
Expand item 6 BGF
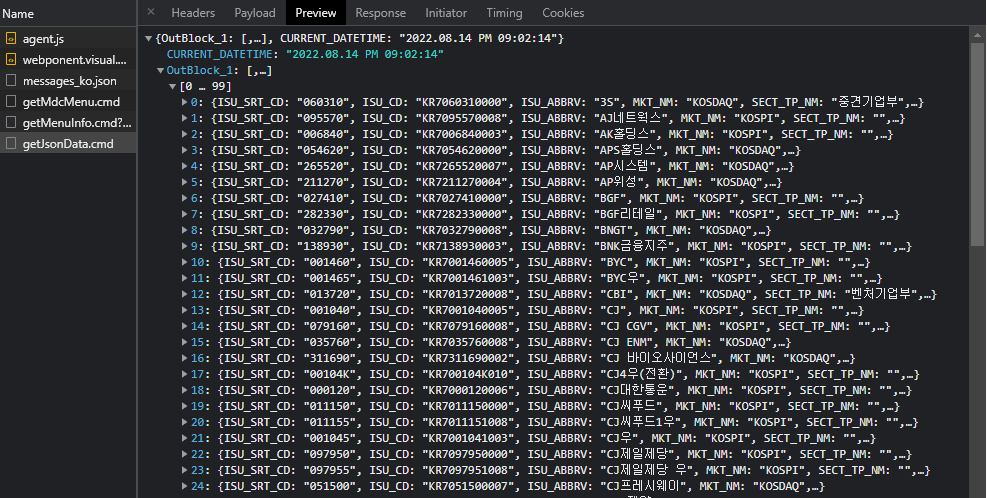[184, 198]
